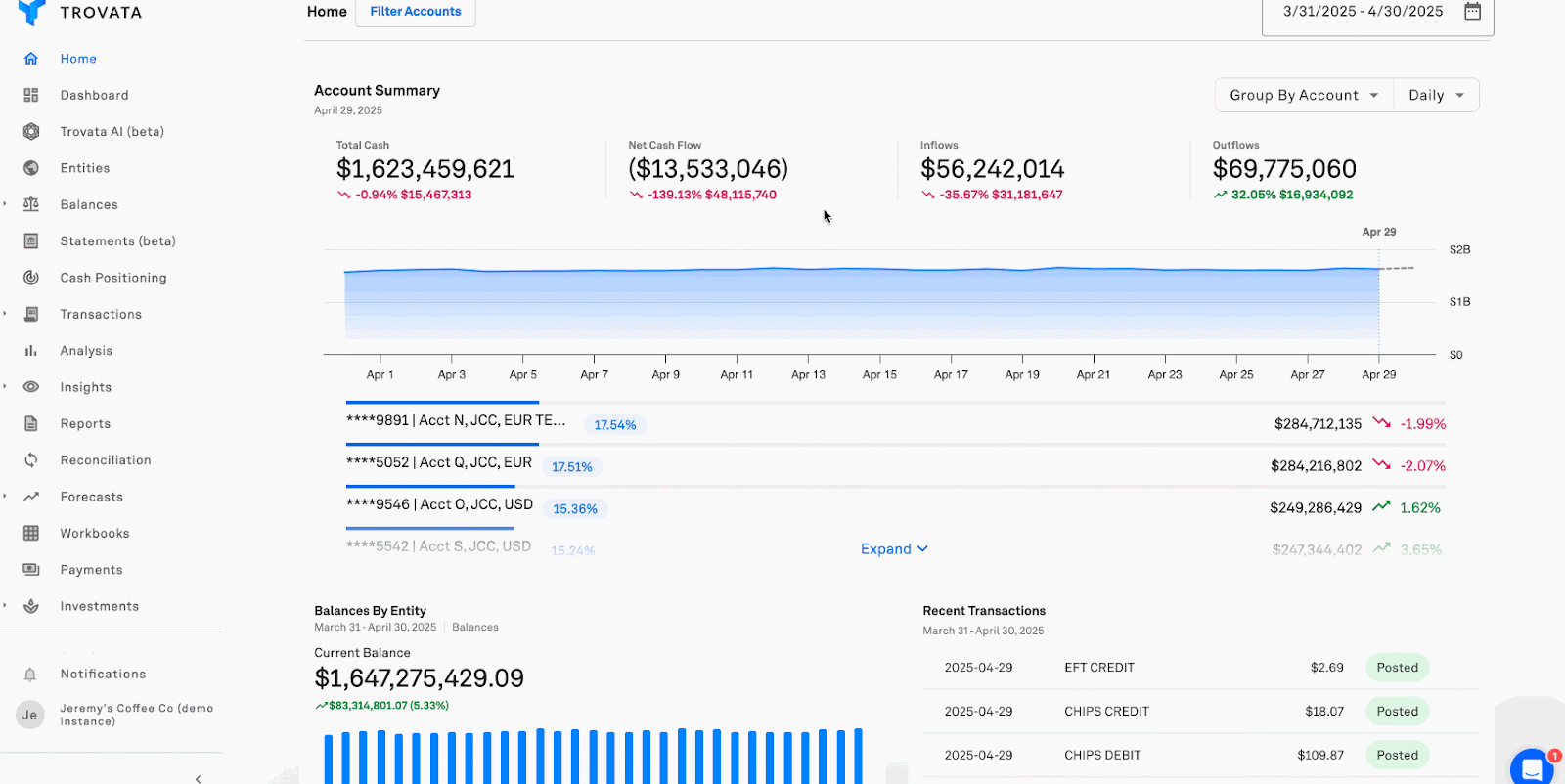Open the calendar date picker icon
1565x784 pixels.
tap(1472, 12)
